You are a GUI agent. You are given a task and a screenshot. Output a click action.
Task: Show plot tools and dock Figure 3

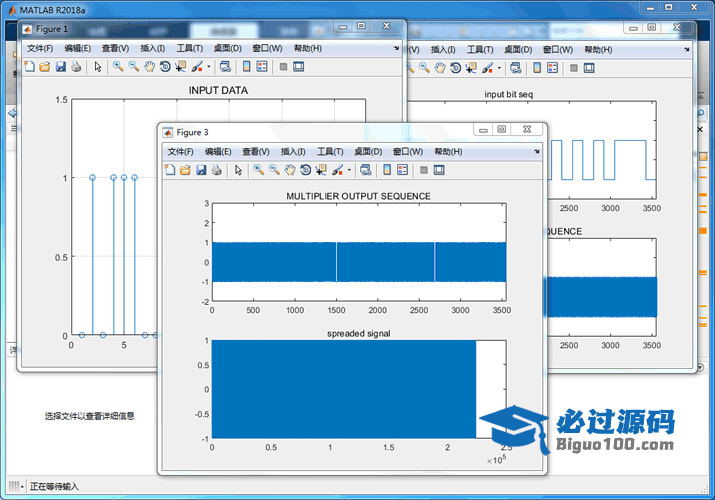click(439, 170)
